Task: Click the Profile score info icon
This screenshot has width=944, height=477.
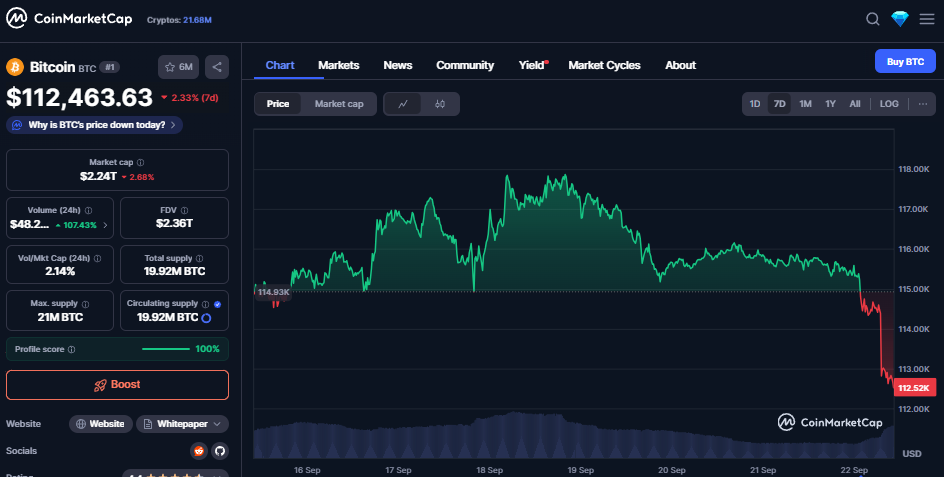Action: (x=72, y=349)
